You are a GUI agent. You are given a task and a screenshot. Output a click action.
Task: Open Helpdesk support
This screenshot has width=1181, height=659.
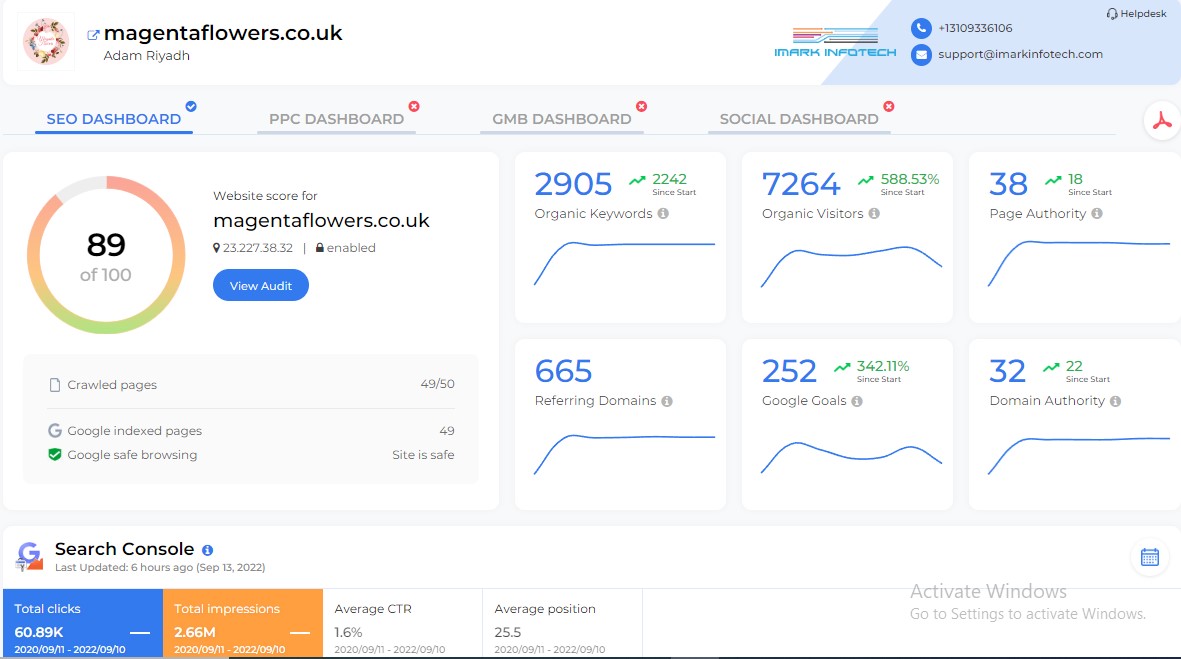tap(1137, 13)
